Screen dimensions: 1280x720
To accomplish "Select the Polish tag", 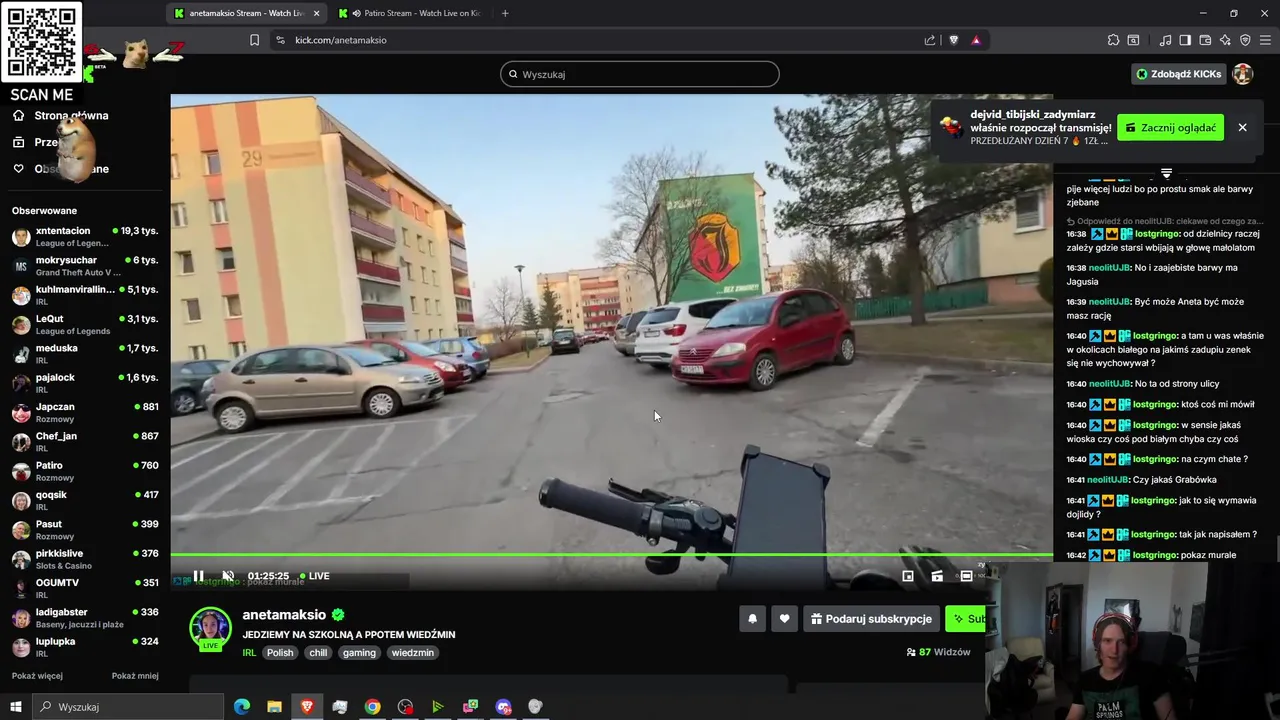I will [x=280, y=653].
